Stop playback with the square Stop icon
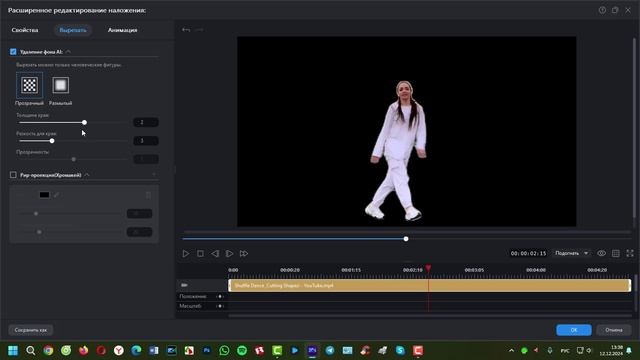The image size is (640, 360). pyautogui.click(x=200, y=253)
